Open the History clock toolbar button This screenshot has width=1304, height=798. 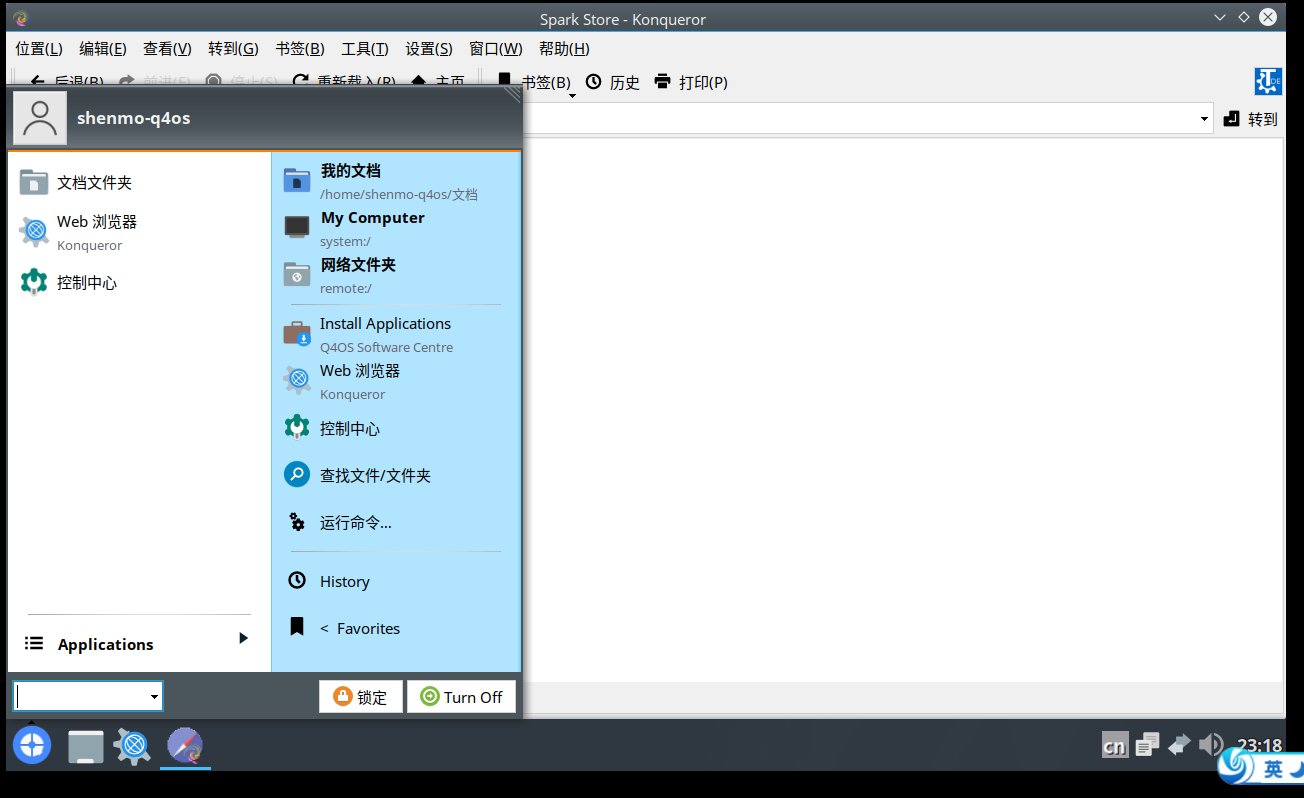coord(612,82)
